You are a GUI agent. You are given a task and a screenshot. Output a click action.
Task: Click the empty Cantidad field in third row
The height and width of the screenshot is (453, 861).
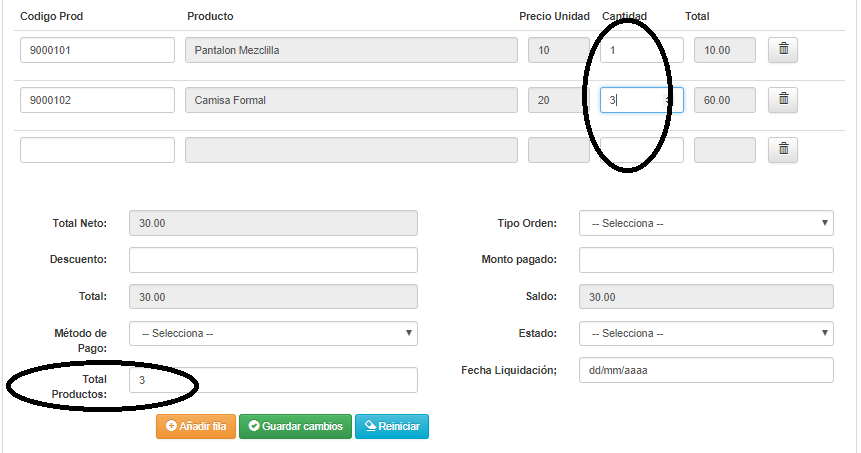click(641, 150)
